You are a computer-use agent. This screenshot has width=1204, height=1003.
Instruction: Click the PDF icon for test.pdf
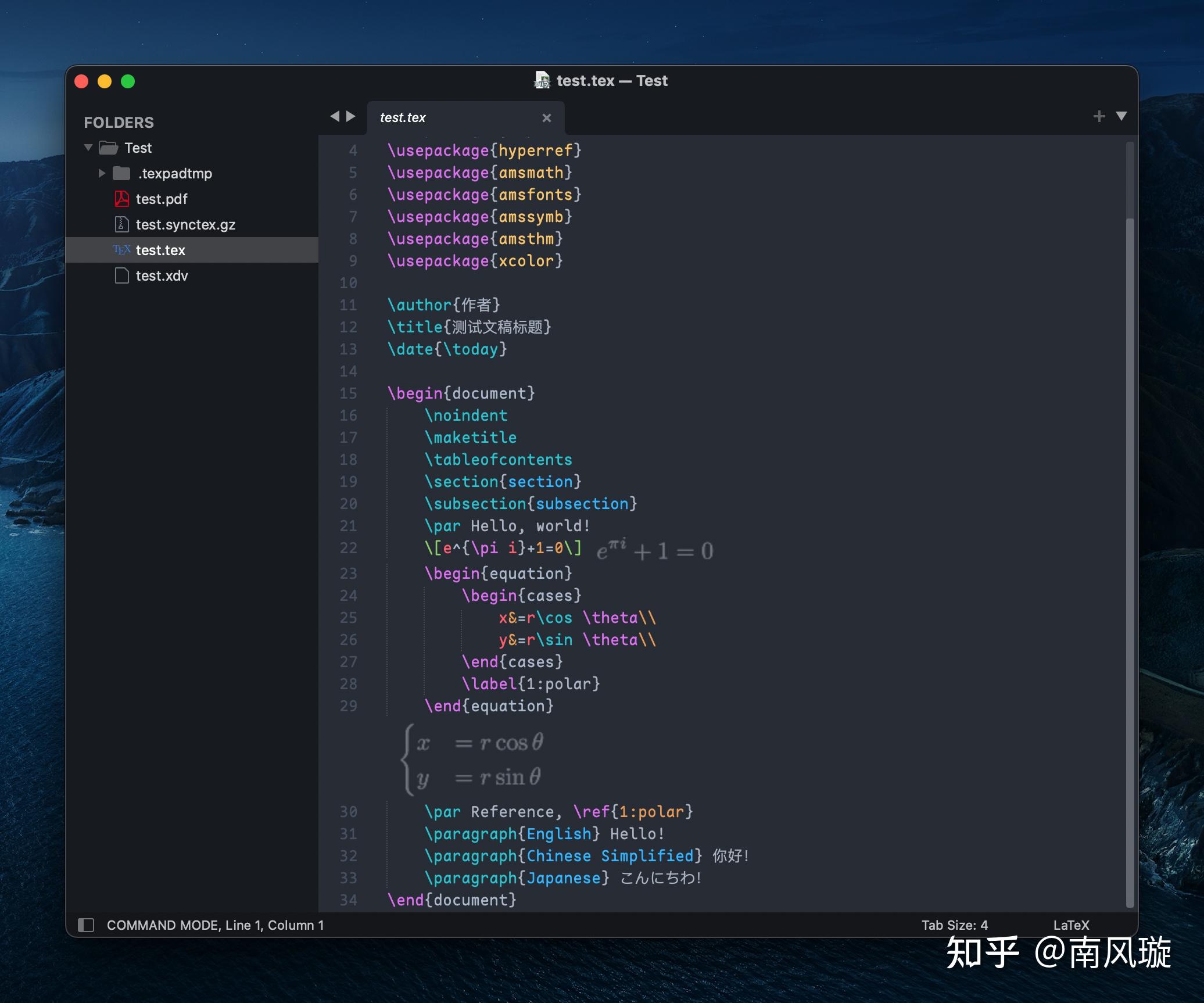[x=121, y=199]
